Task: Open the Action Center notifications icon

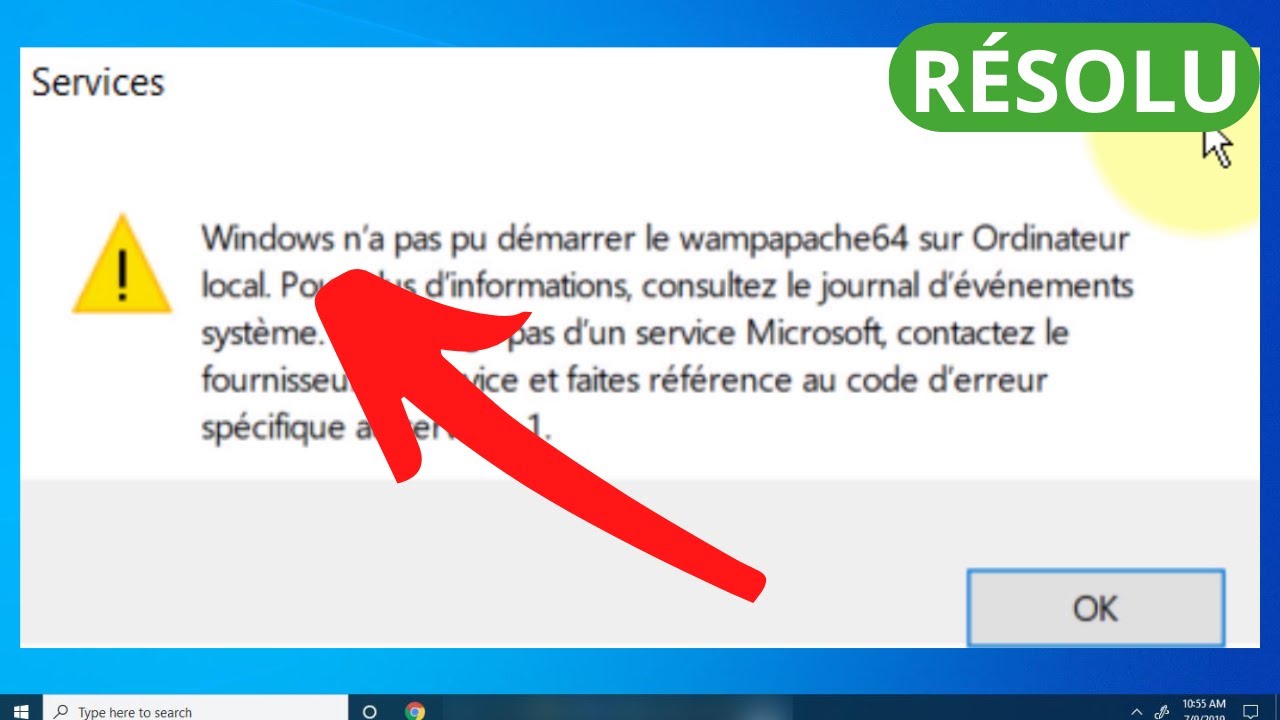Action: 1250,711
